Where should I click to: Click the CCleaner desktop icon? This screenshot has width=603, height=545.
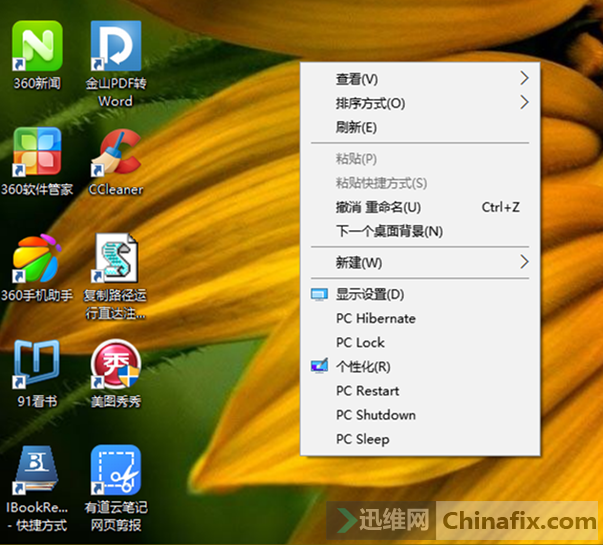click(115, 153)
